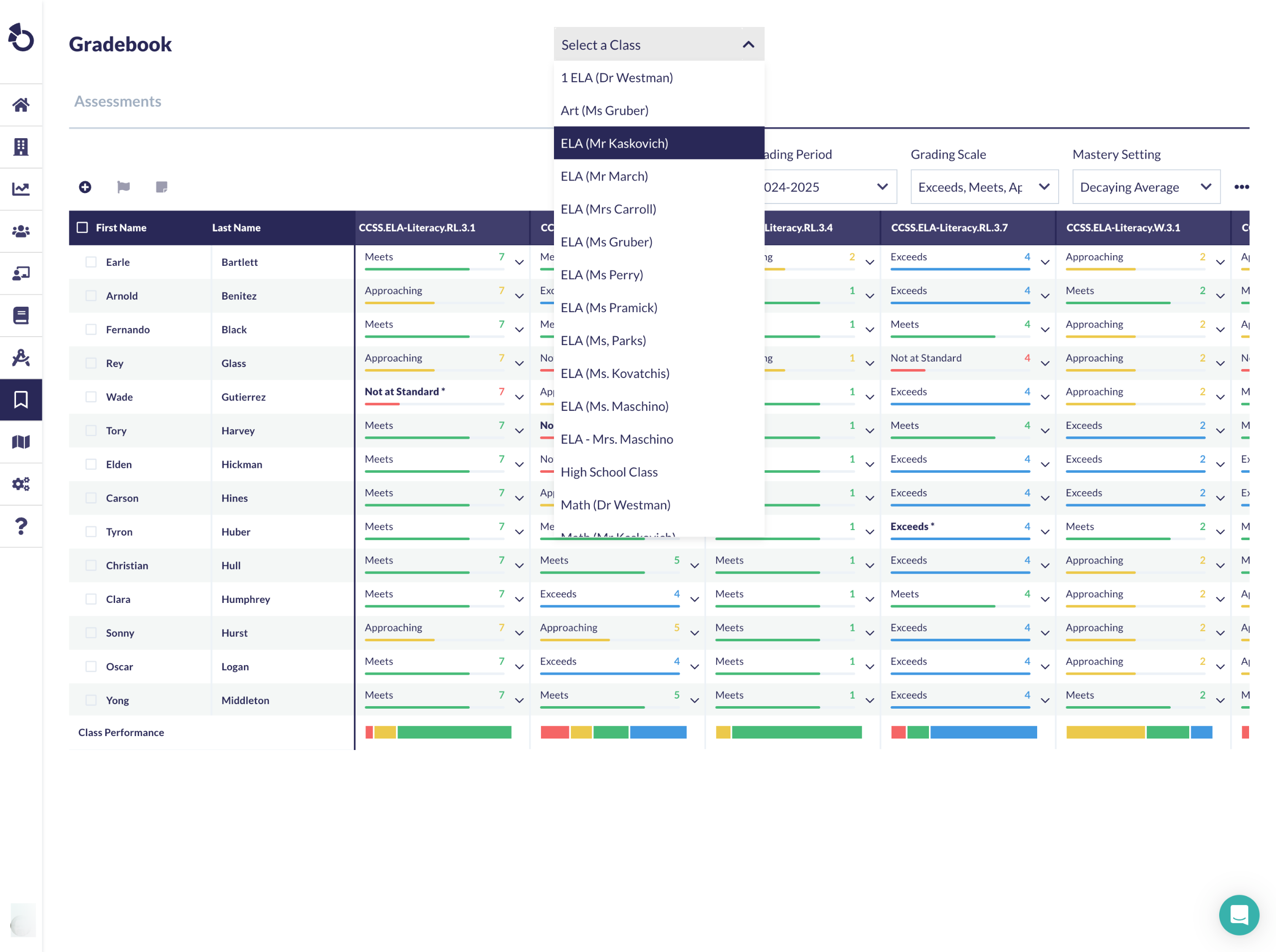Check the box for Wade Gutierrez

pos(91,397)
